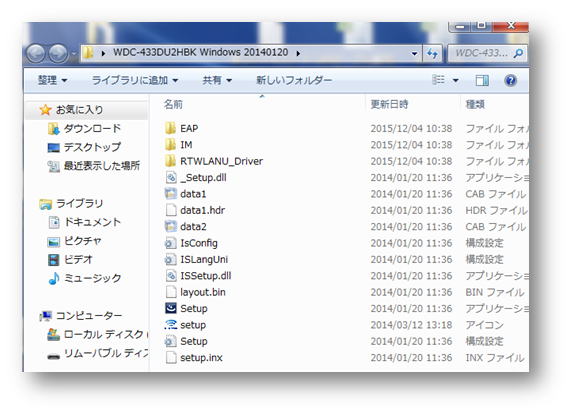Select the RTWLANU_Driver folder icon
This screenshot has height=414, width=571.
[170, 161]
